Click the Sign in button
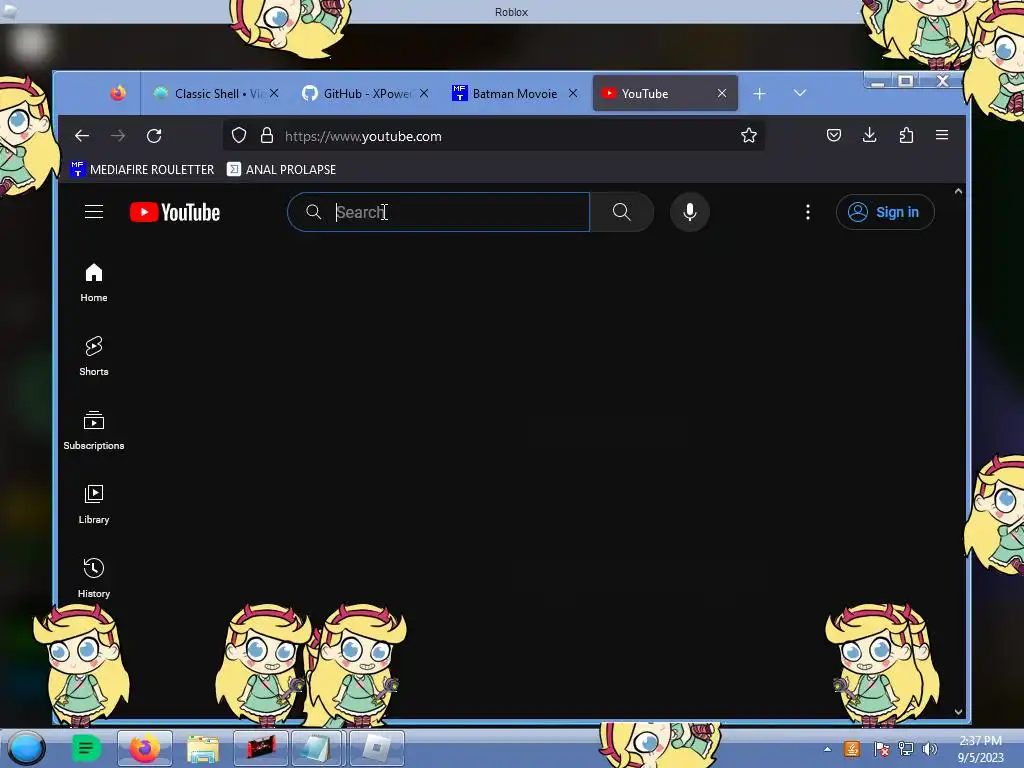 point(885,212)
